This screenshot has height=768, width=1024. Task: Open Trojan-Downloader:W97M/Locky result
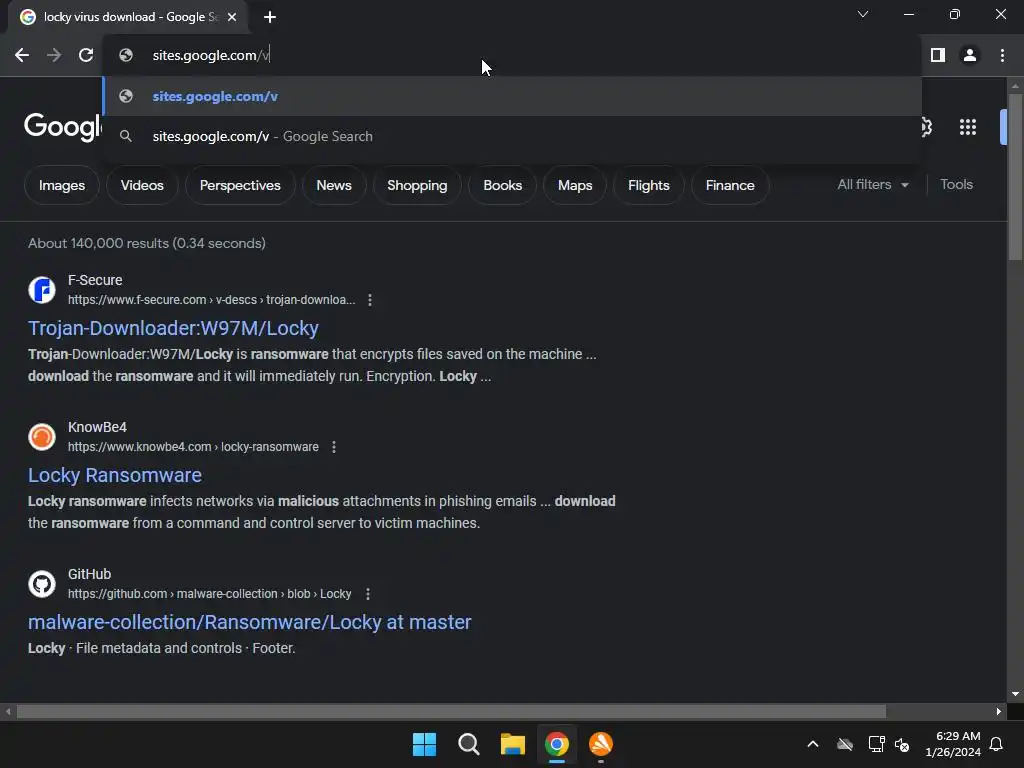tap(173, 328)
